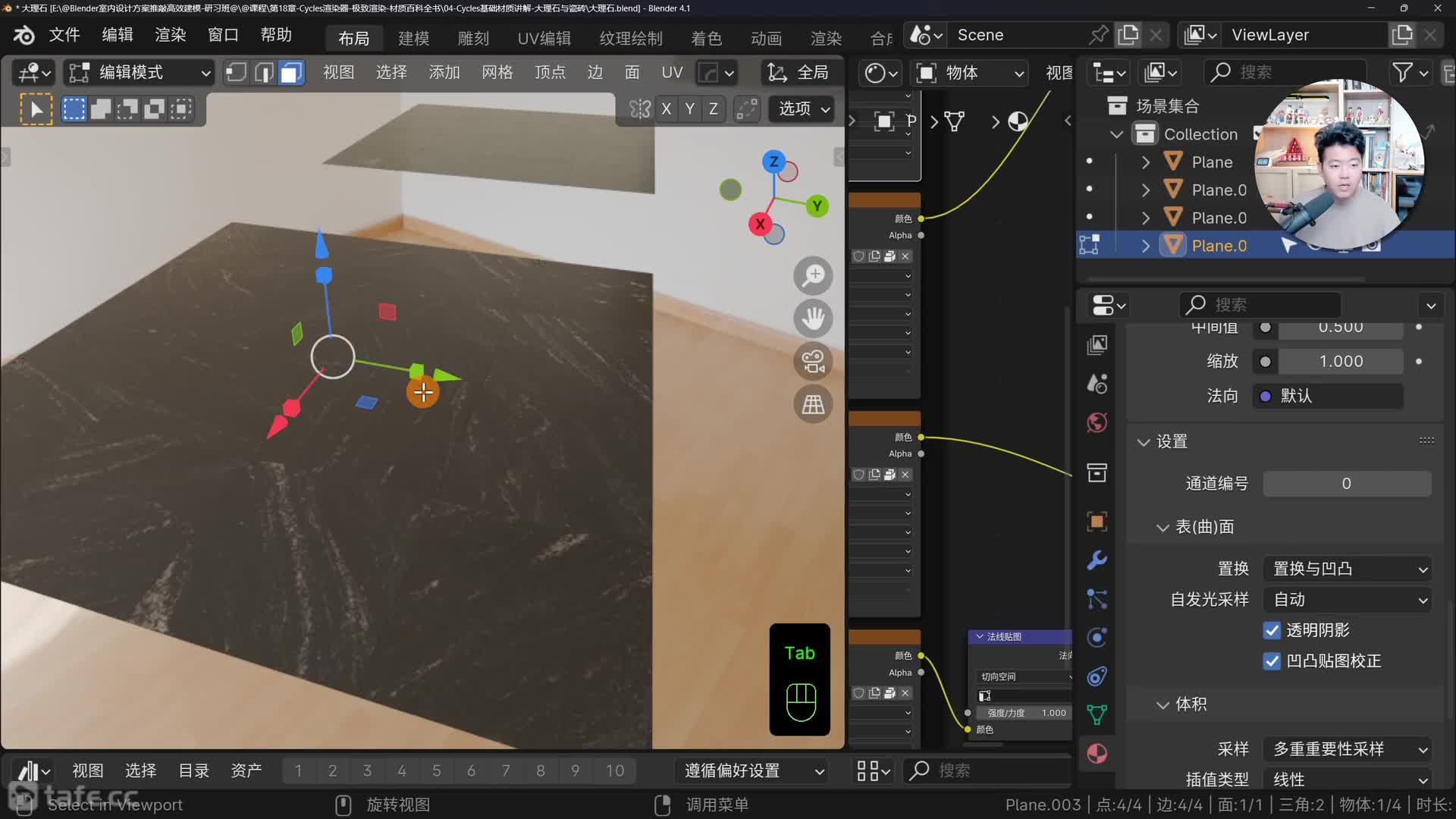Screen dimensions: 1456x819
Task: Open the Object properties tab icon
Action: coord(1097,521)
